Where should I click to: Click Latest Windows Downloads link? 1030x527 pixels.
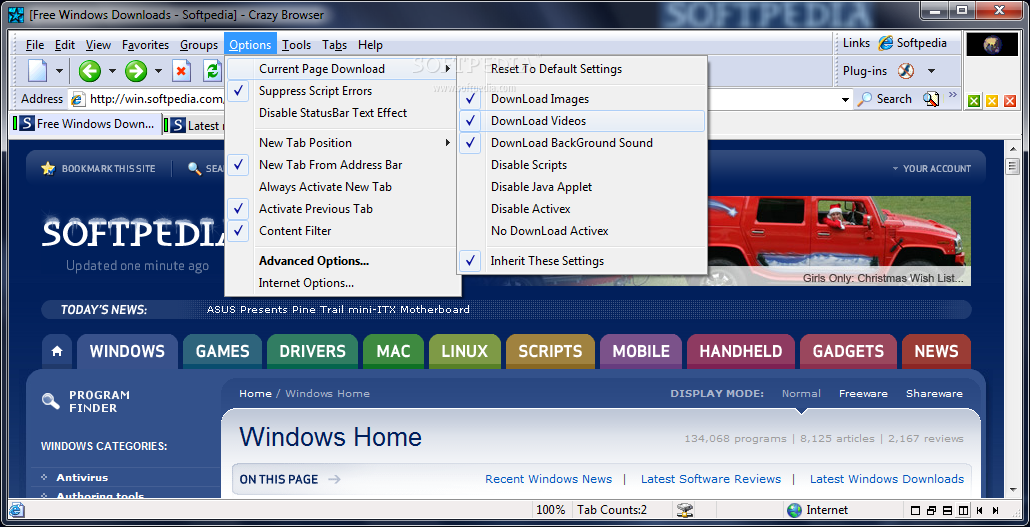(887, 479)
